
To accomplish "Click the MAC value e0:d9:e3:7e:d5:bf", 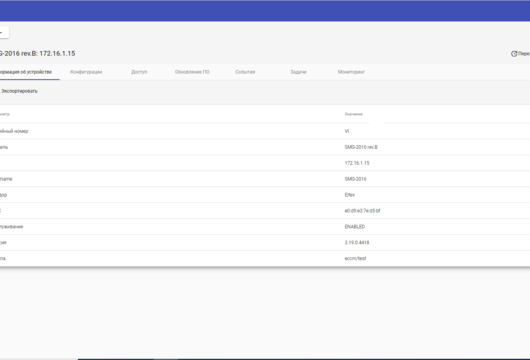I will 362,211.
